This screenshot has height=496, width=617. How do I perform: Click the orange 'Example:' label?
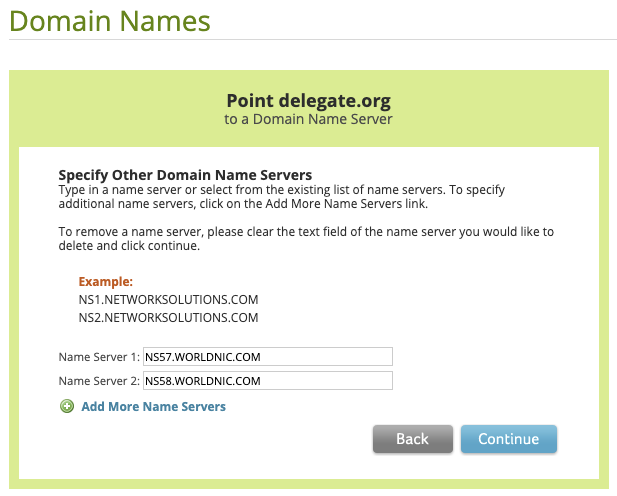coord(106,282)
